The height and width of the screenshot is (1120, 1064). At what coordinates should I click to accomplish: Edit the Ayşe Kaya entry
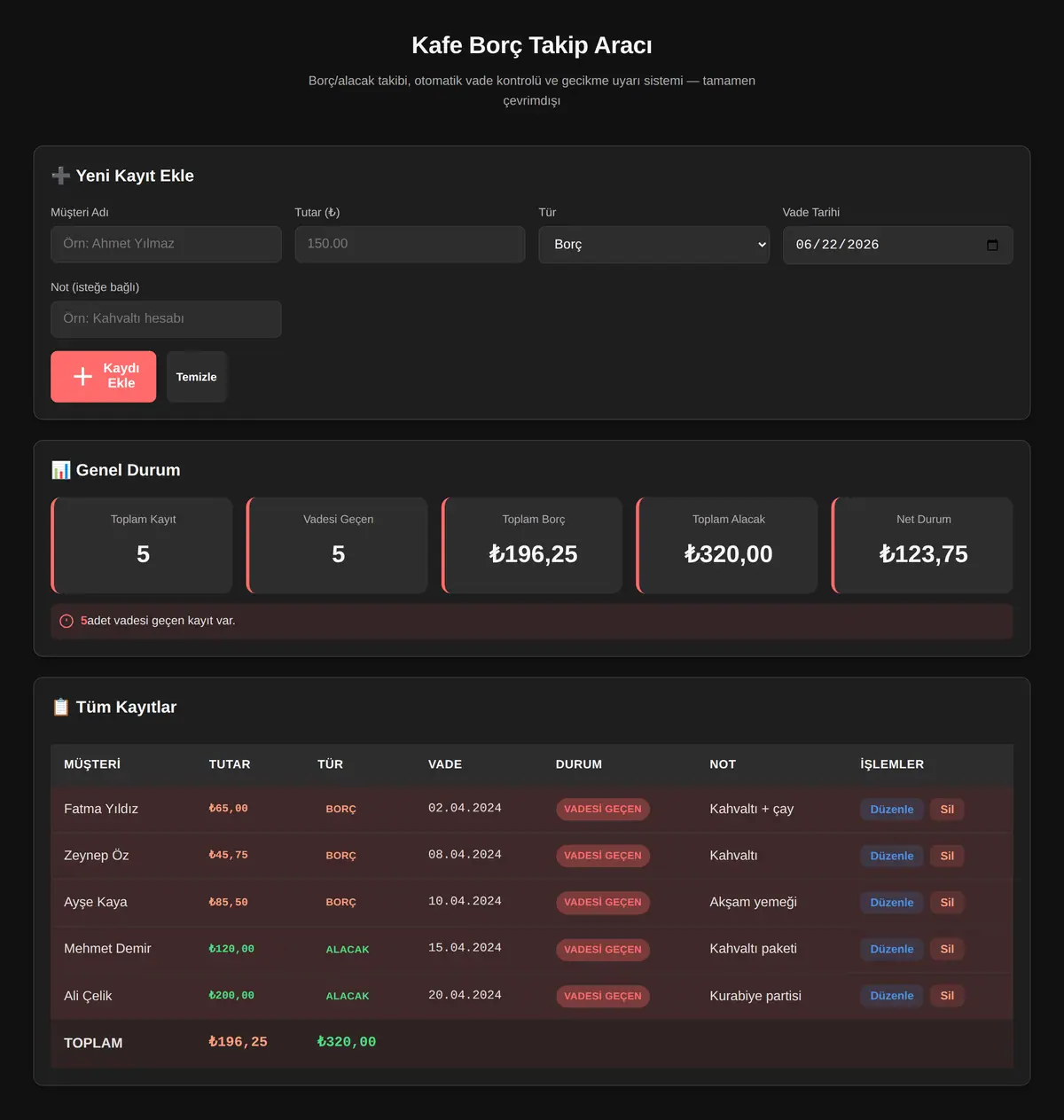tap(892, 903)
